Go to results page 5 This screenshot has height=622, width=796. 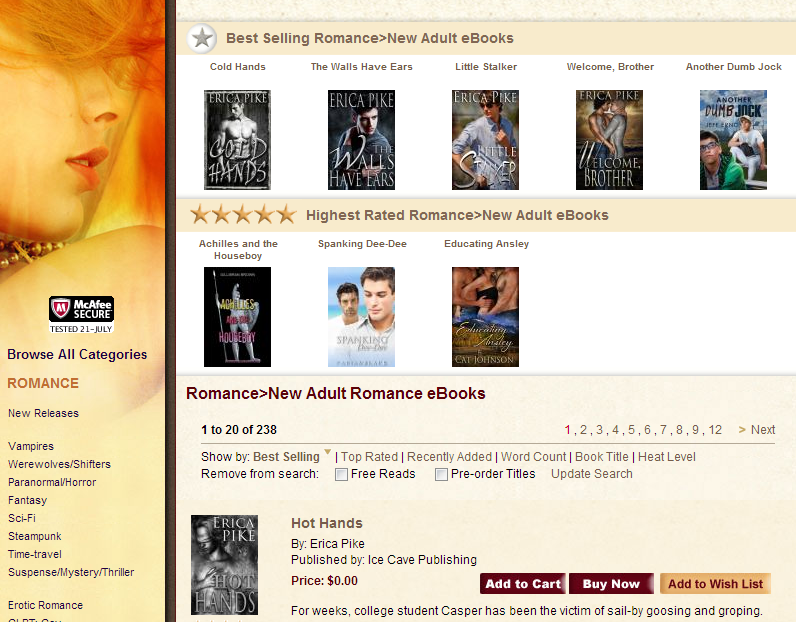[x=632, y=430]
